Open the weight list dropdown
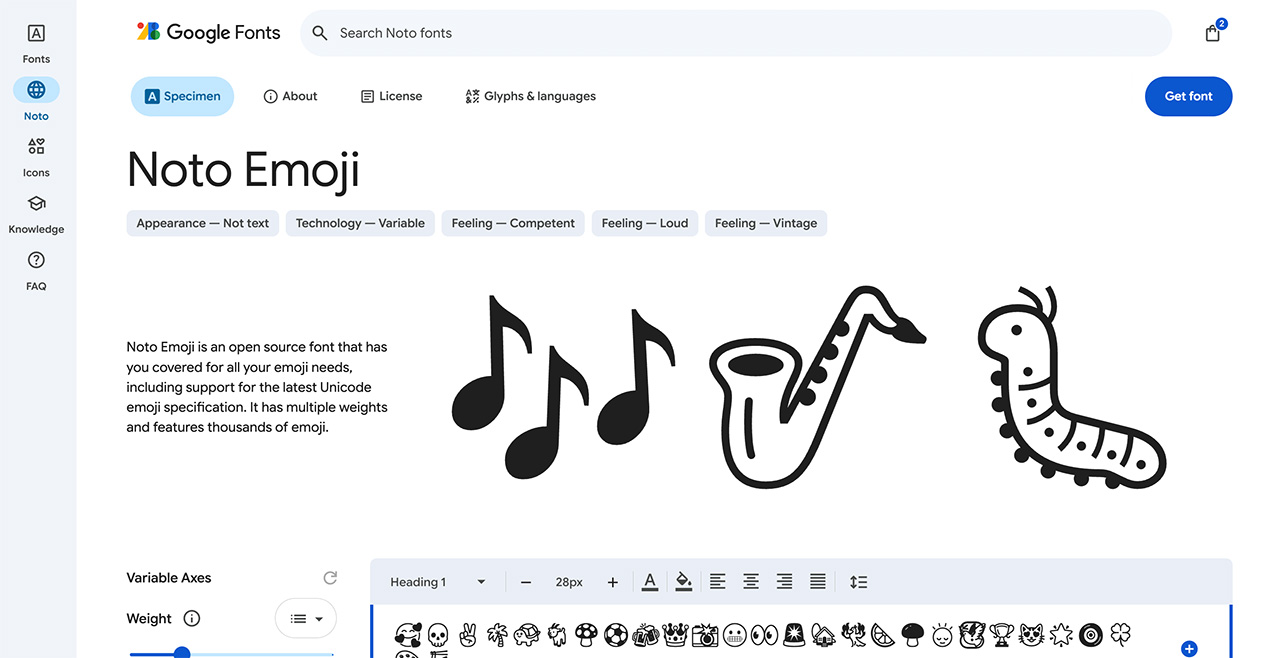Screen dimensions: 1280x658 click(306, 618)
